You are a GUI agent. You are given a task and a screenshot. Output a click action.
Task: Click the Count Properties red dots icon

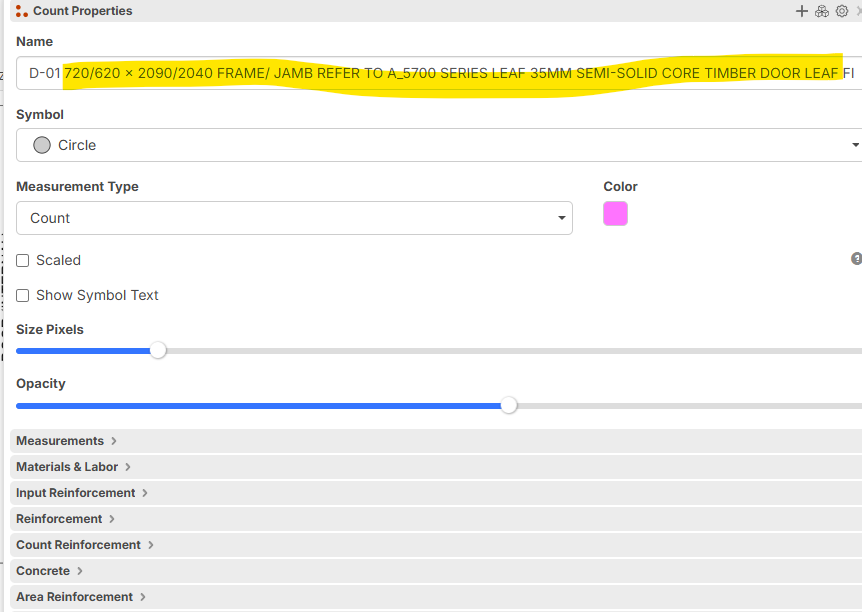tap(21, 11)
